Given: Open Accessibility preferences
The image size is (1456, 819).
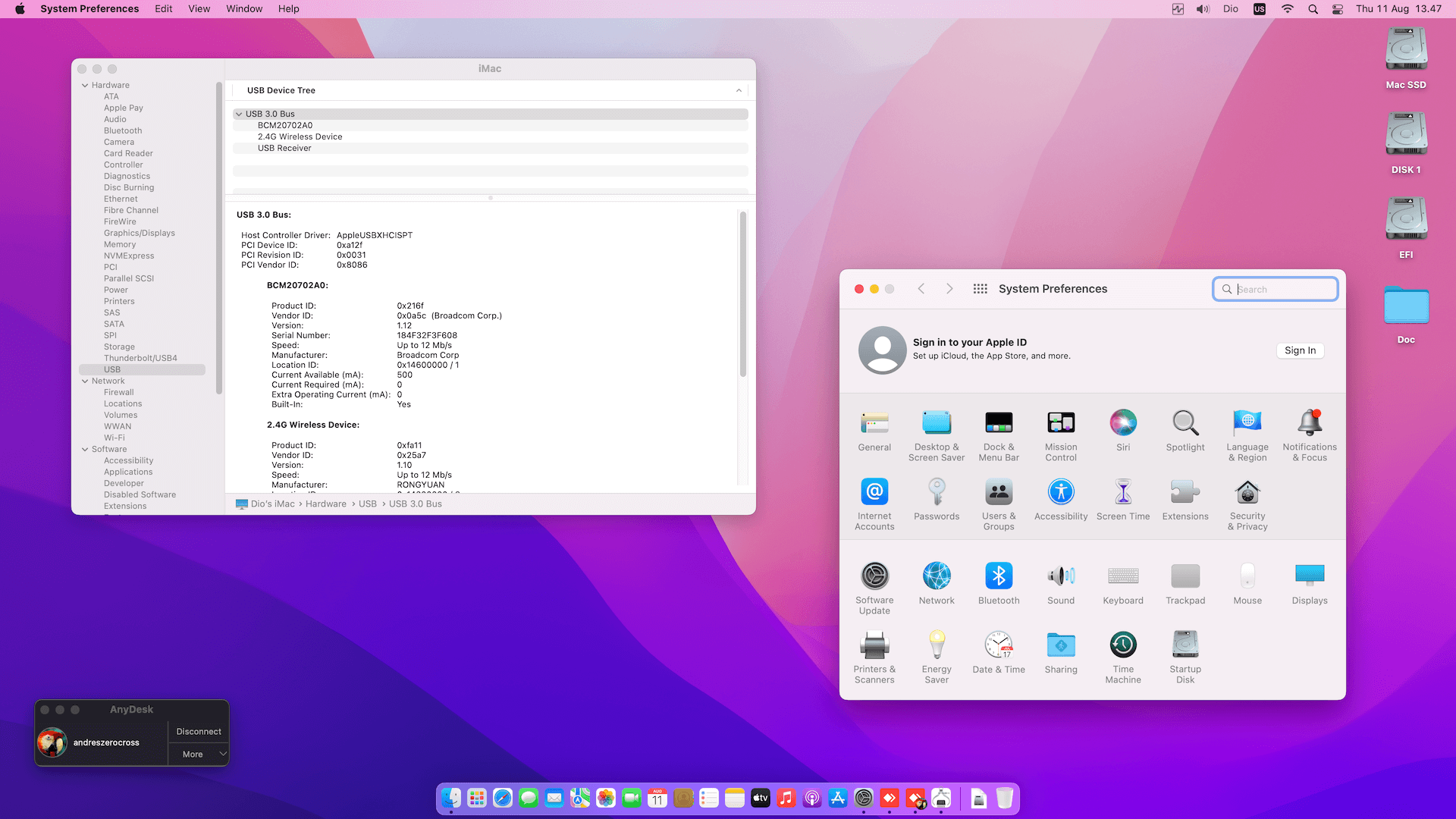Looking at the screenshot, I should click(x=1061, y=500).
